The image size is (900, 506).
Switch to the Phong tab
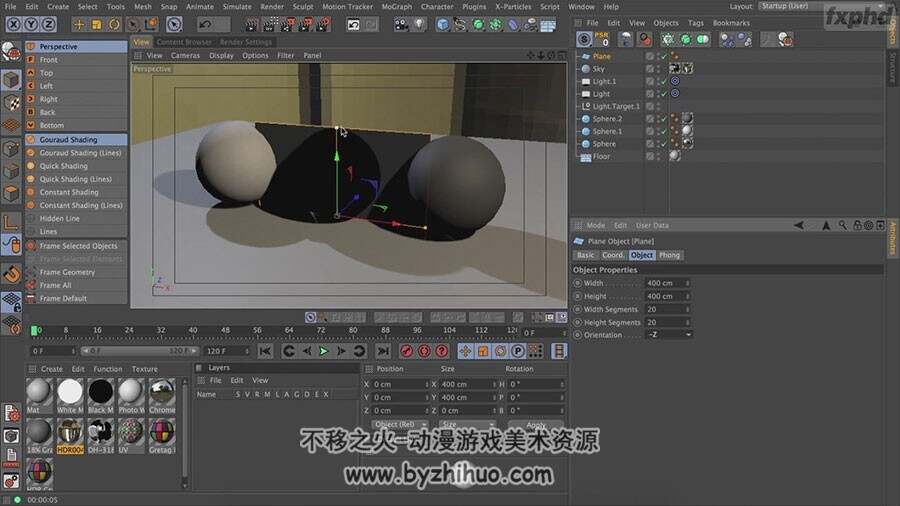tap(669, 255)
